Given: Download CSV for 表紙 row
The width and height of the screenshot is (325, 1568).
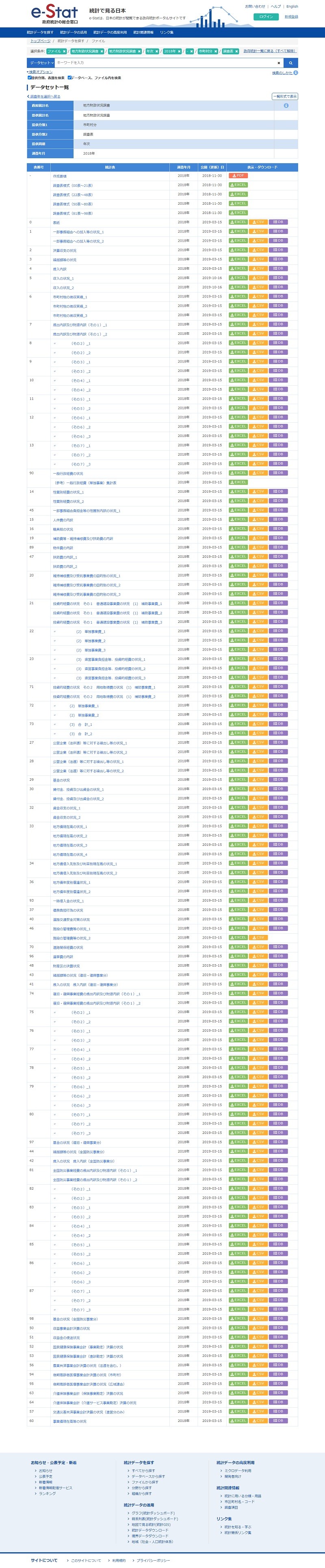Looking at the screenshot, I should coord(259,222).
